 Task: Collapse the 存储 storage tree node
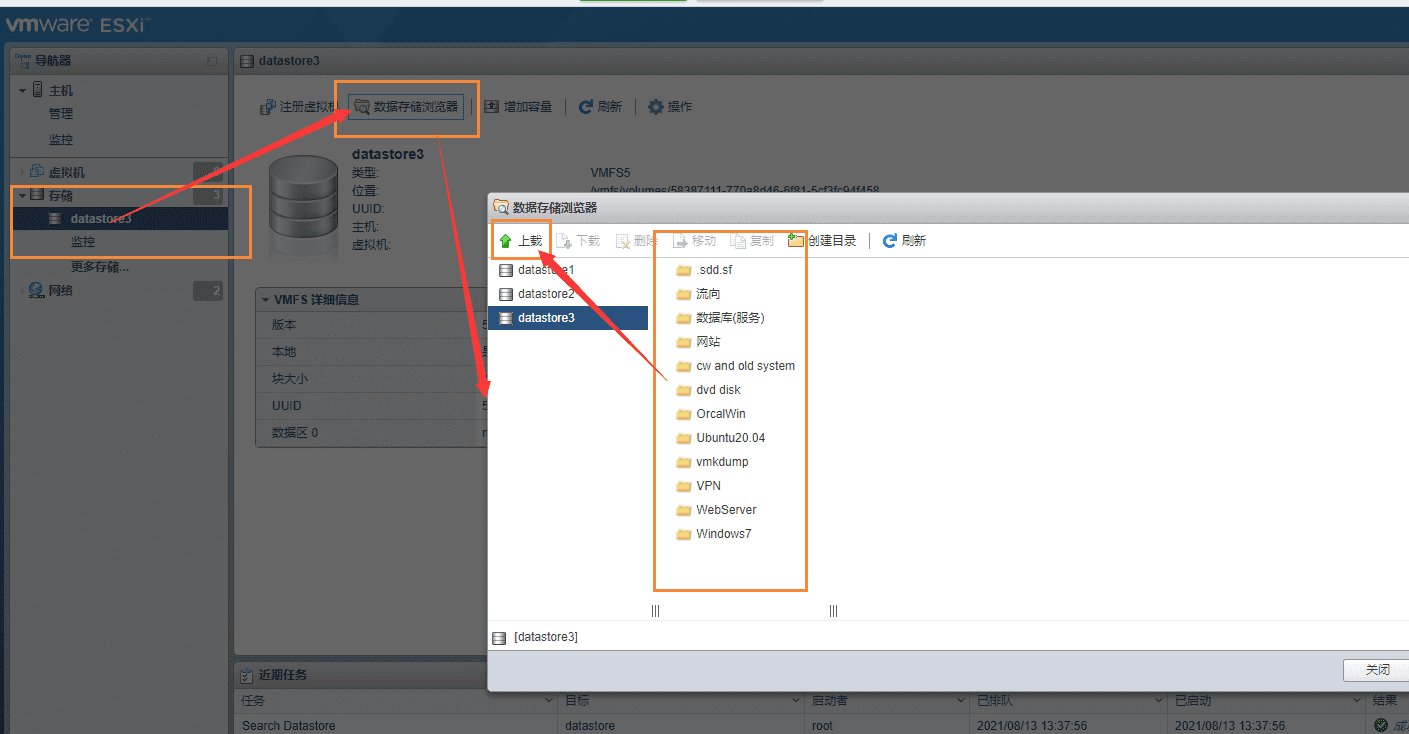22,196
